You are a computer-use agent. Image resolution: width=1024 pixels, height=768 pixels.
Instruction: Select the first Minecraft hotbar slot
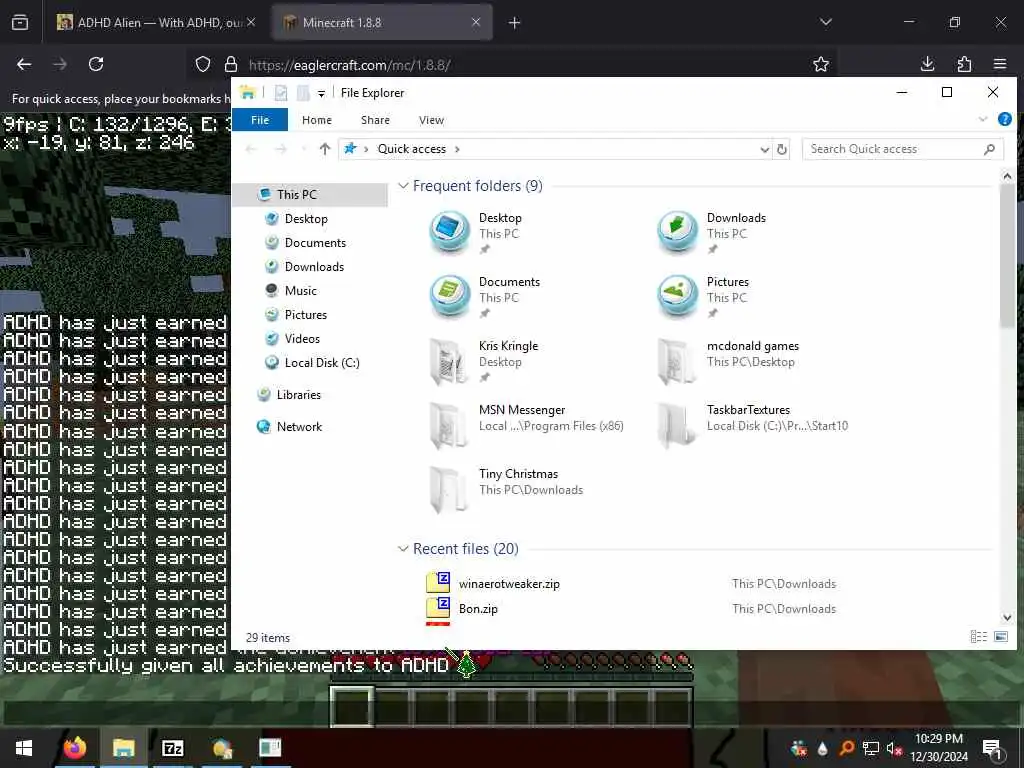pyautogui.click(x=353, y=706)
